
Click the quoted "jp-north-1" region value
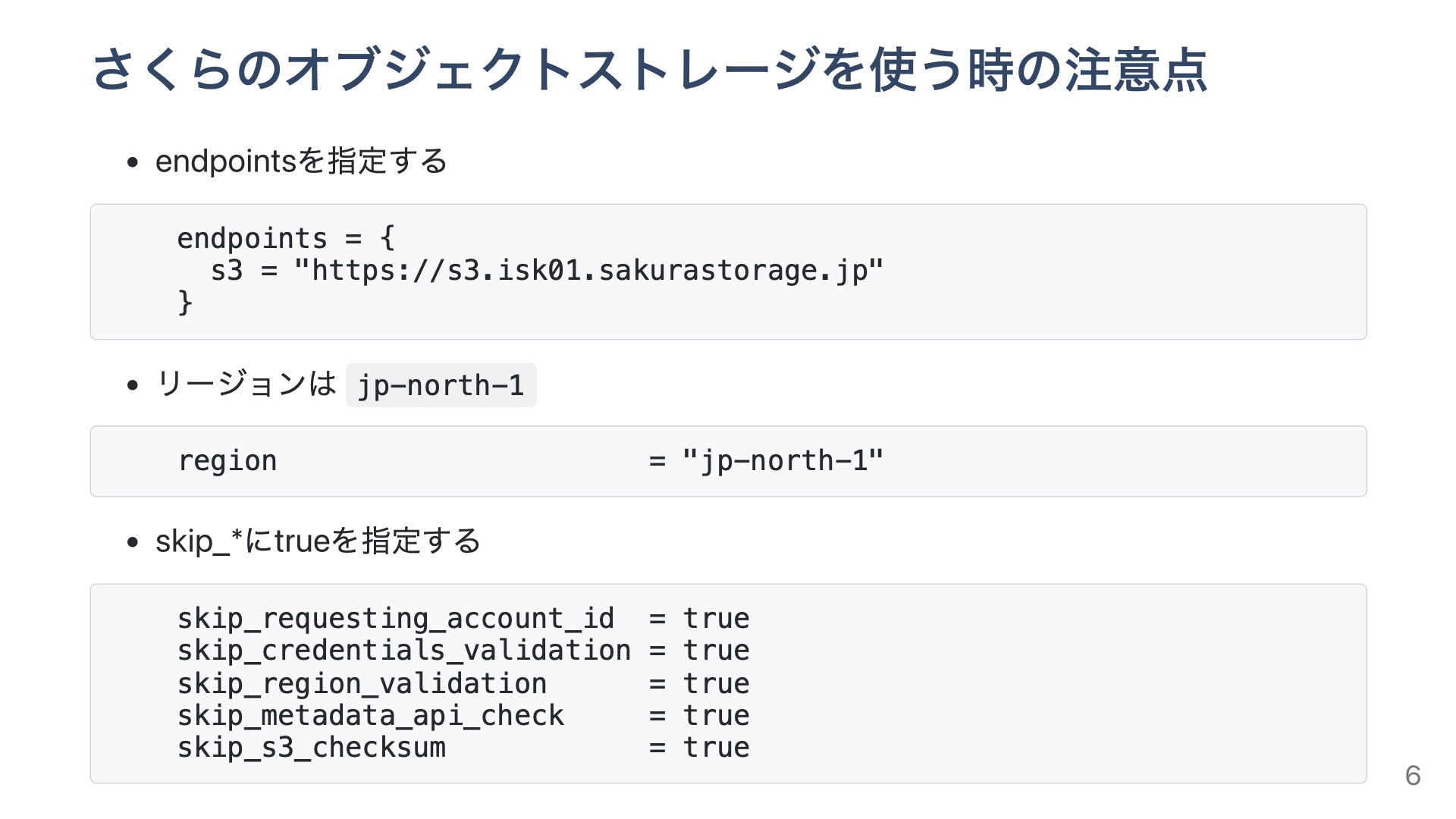(783, 461)
